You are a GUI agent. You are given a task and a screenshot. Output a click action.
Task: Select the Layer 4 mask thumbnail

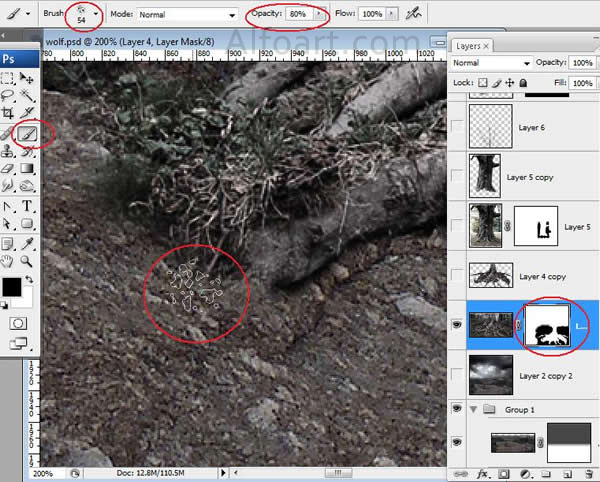pyautogui.click(x=547, y=326)
